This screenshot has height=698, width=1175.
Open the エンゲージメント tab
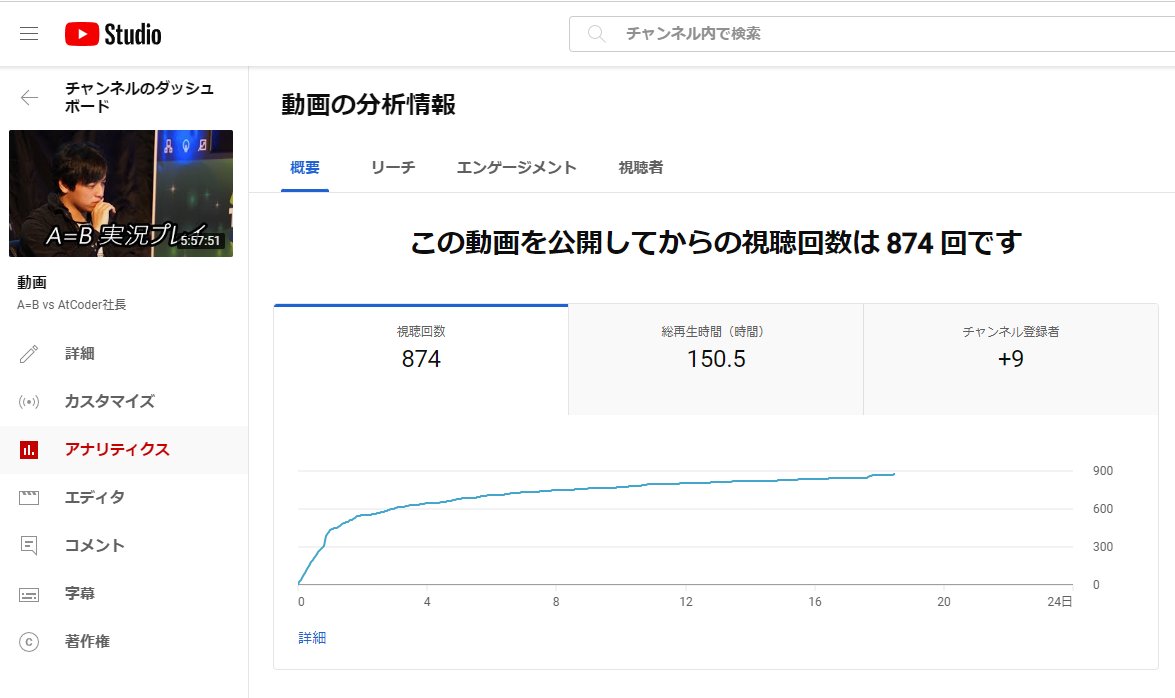pos(516,167)
